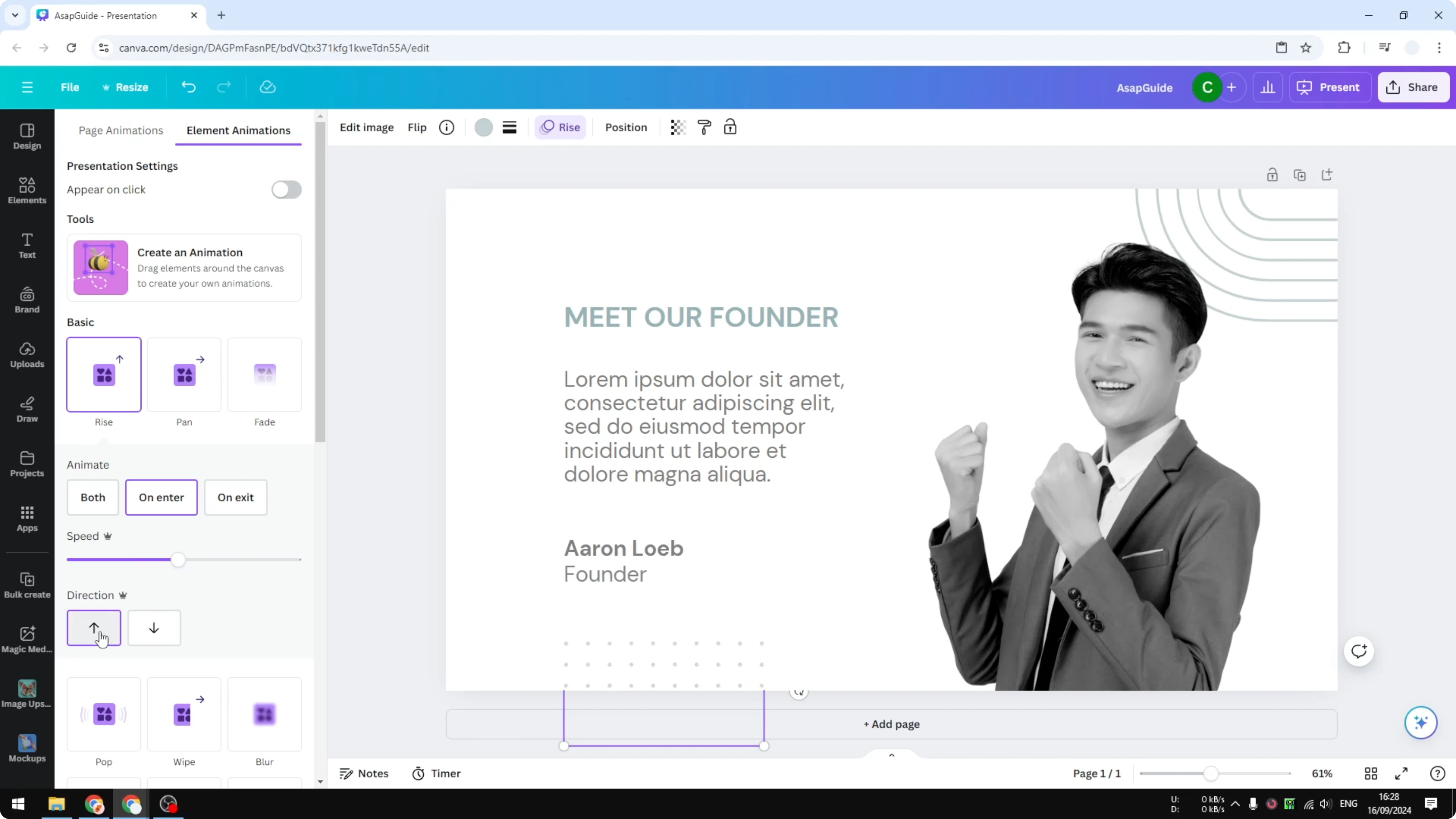Open the Magic assistant sparkle button
Viewport: 1456px width, 819px height.
tap(1421, 722)
